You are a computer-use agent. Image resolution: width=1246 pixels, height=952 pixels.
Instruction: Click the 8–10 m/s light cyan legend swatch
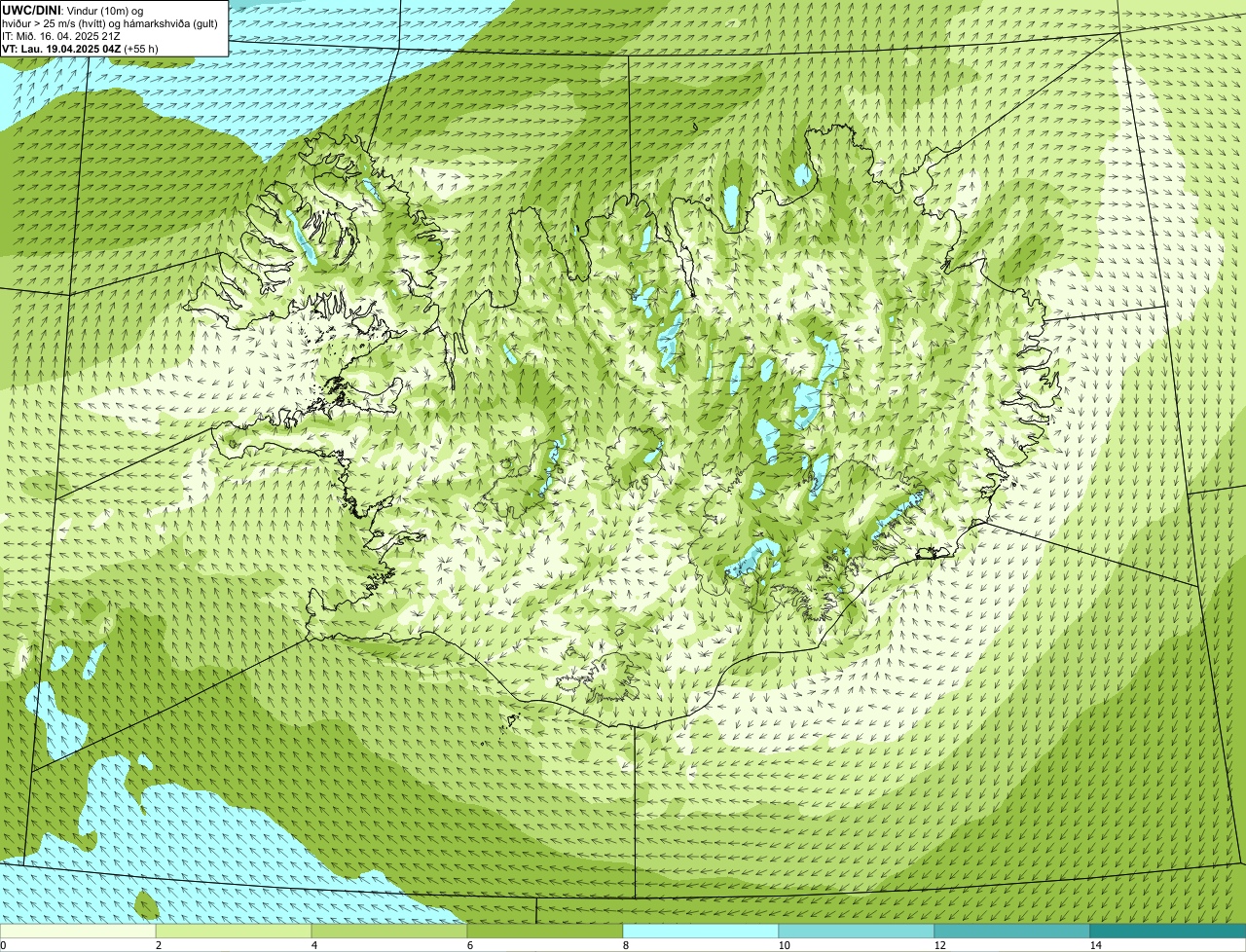pos(701,931)
